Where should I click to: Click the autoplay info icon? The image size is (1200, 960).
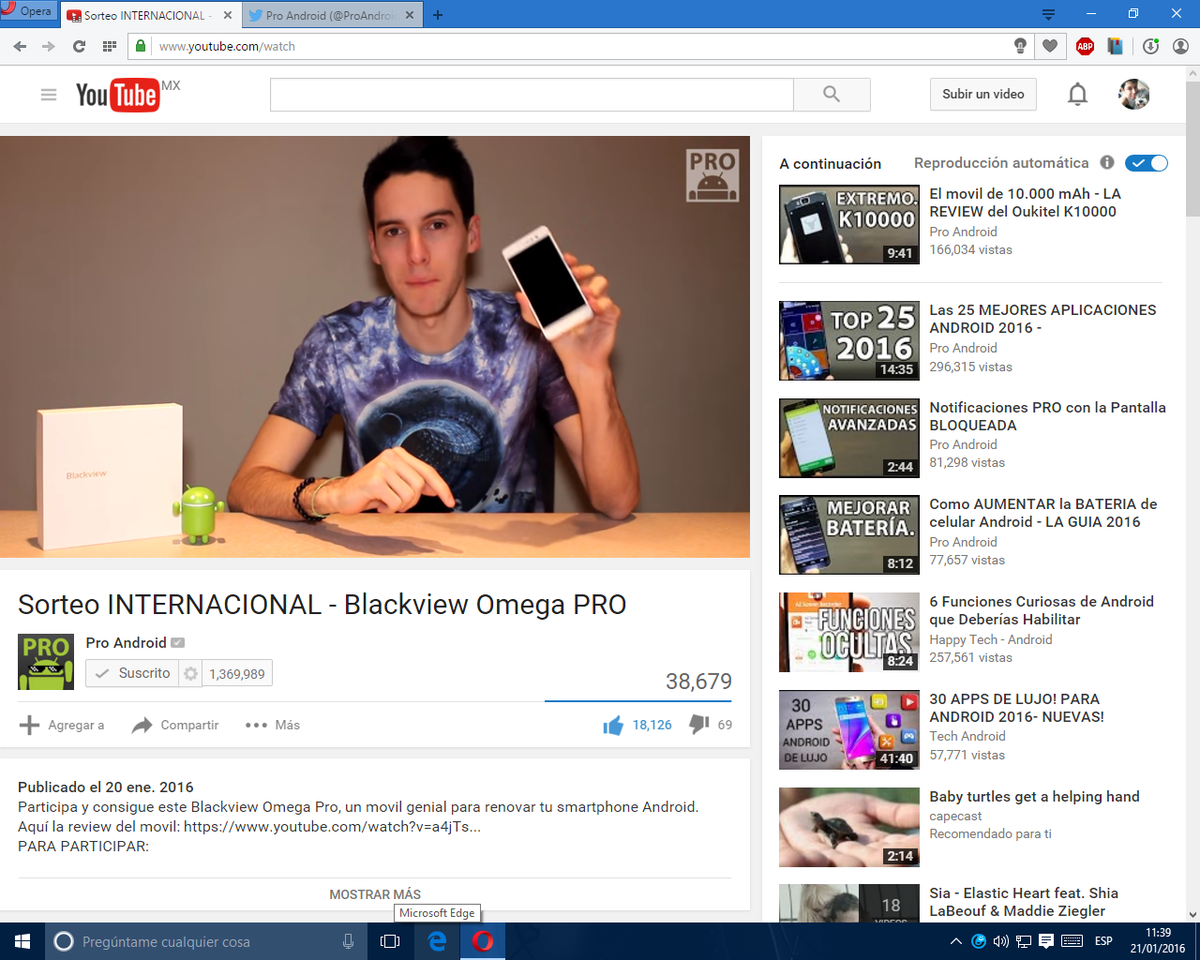click(1107, 163)
